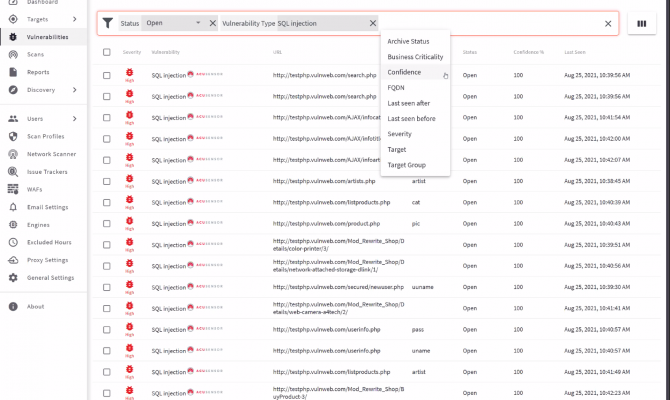
Task: Choose Business Criticality filter option
Action: (415, 57)
